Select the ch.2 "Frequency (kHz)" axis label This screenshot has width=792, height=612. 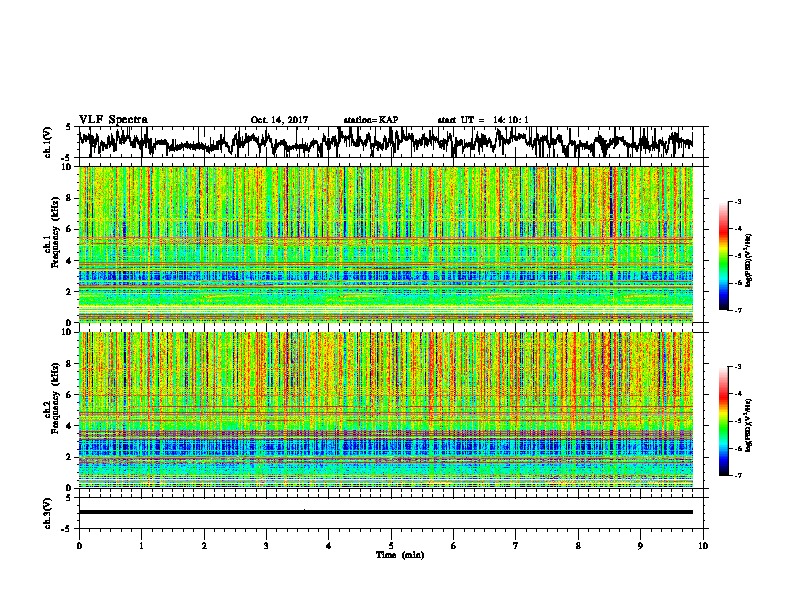click(x=56, y=398)
